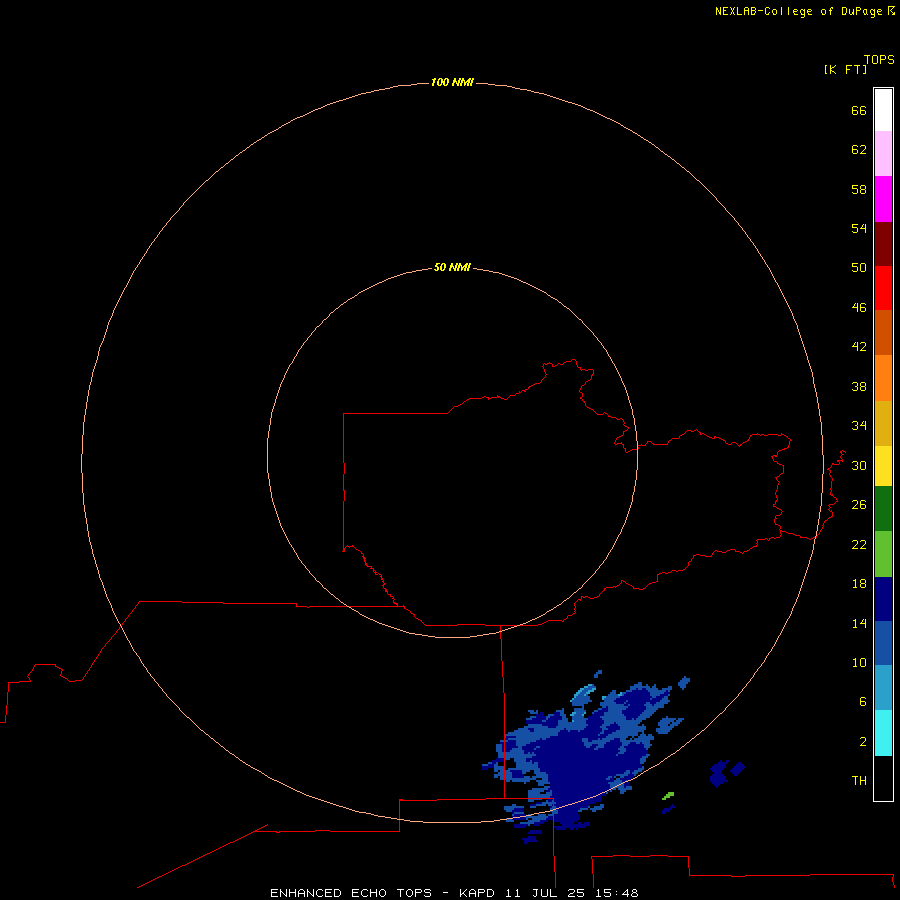Click the 30 value on the scale
The image size is (900, 900).
coord(859,465)
